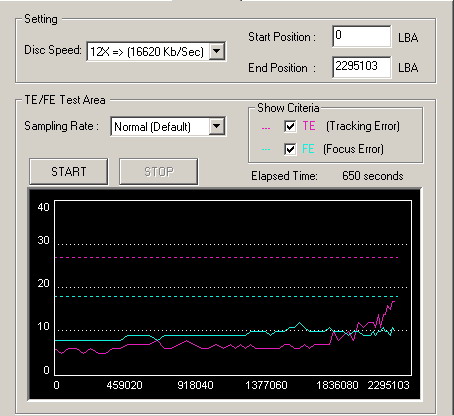Click the magenta TE dashed legend marker

(266, 128)
